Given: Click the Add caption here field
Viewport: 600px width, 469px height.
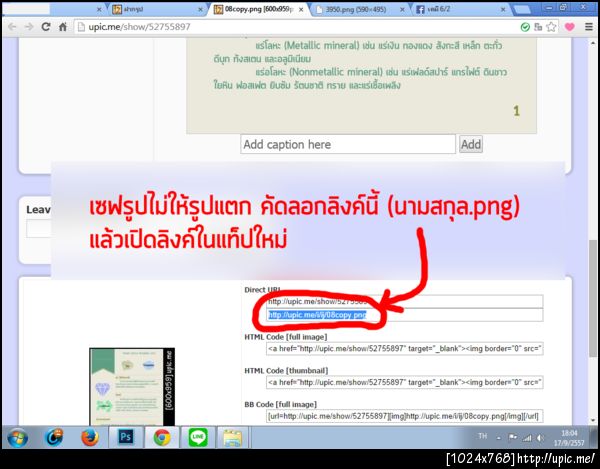Looking at the screenshot, I should click(x=348, y=144).
